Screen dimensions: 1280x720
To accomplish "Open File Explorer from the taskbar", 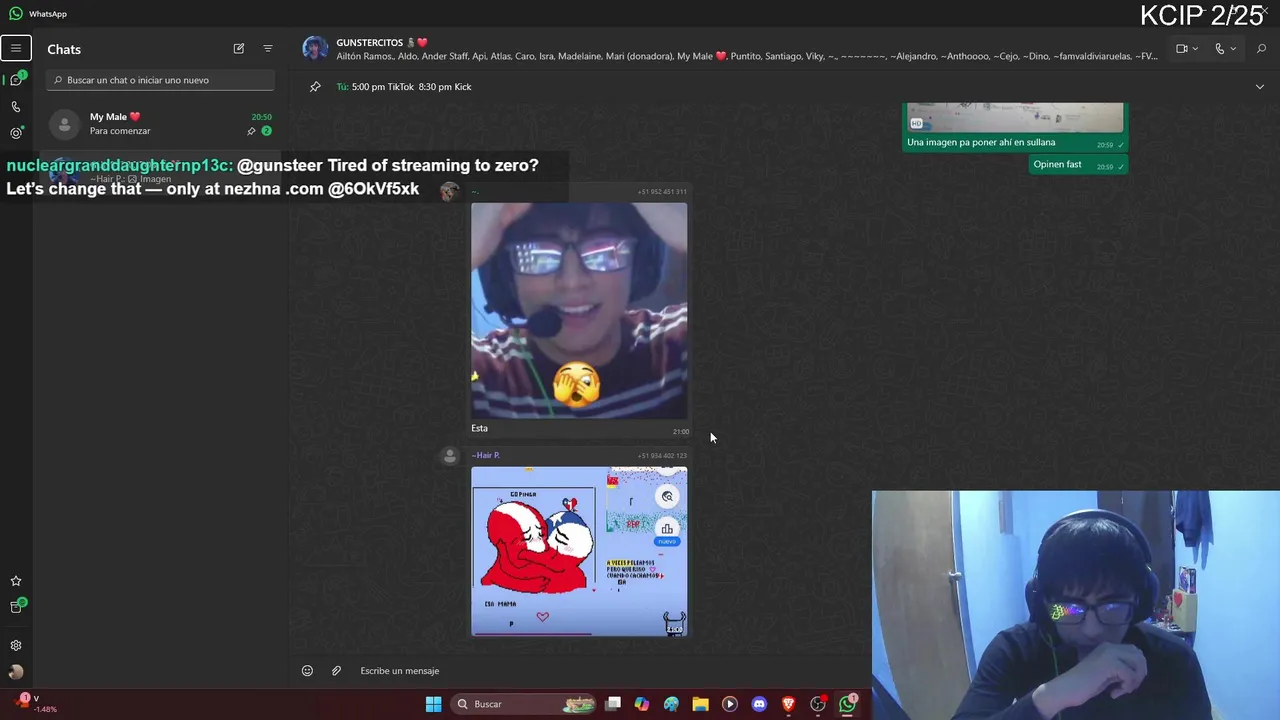I will coord(701,704).
